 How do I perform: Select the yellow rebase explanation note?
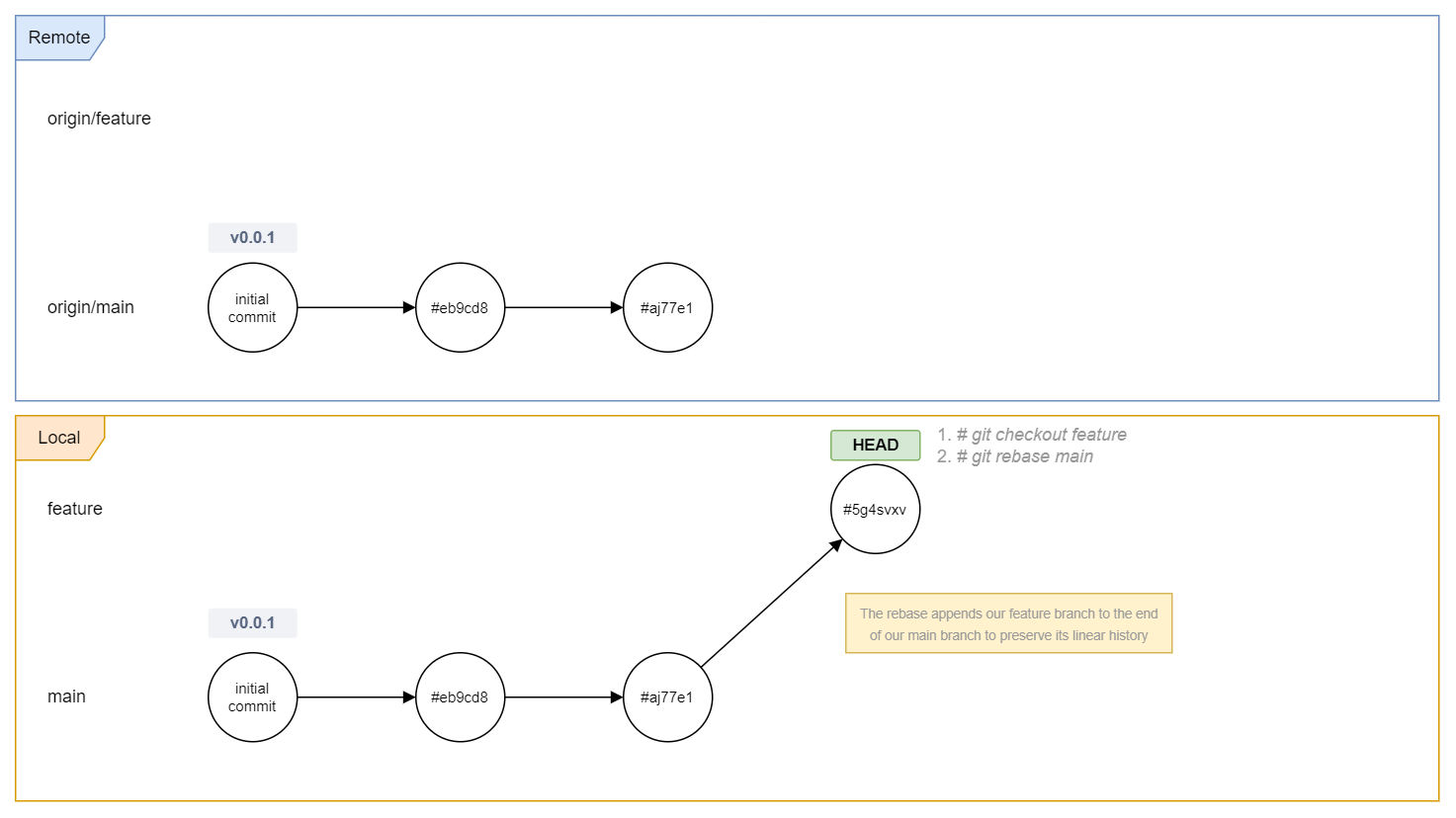[x=1008, y=623]
